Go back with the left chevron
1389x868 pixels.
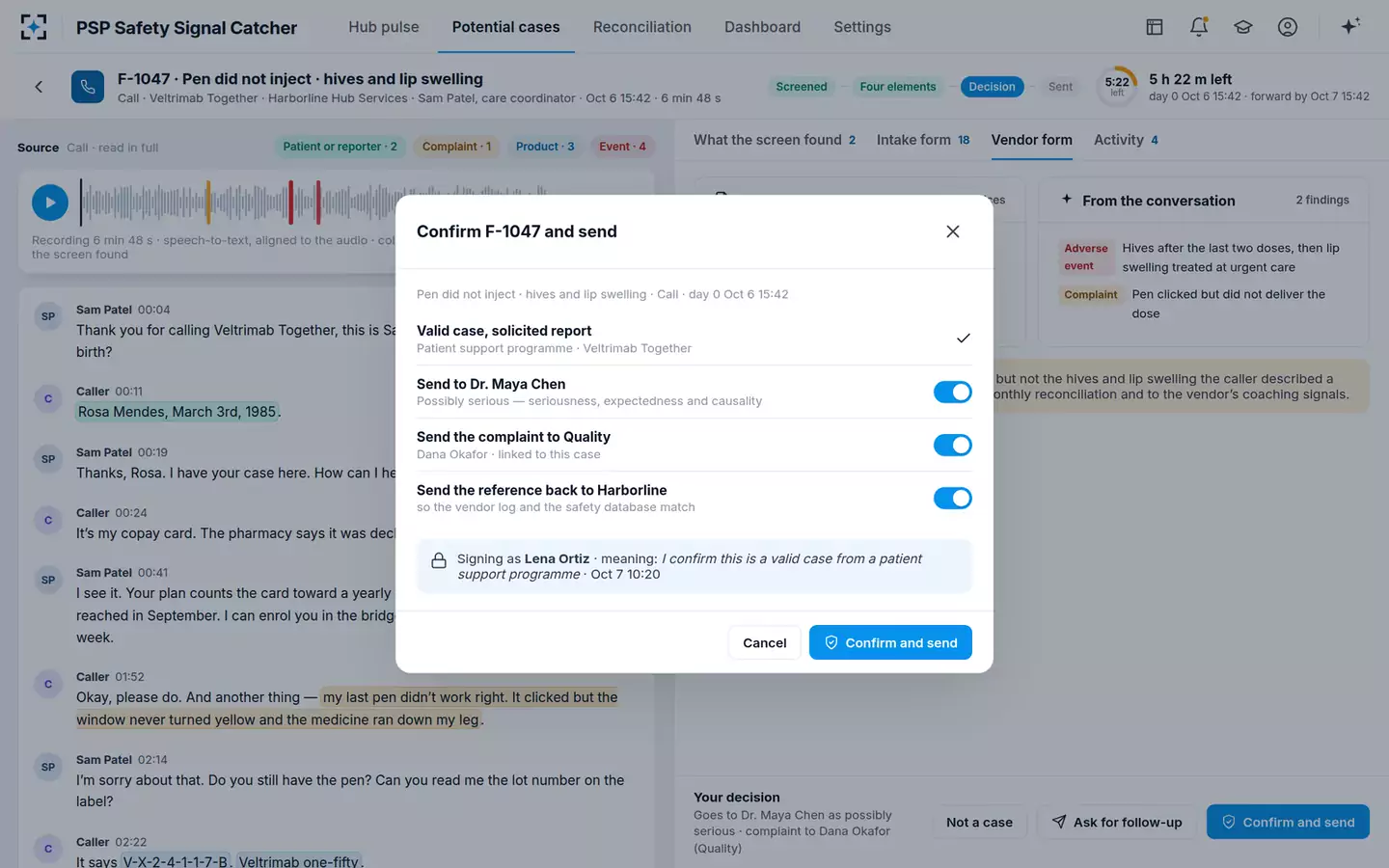tap(39, 87)
